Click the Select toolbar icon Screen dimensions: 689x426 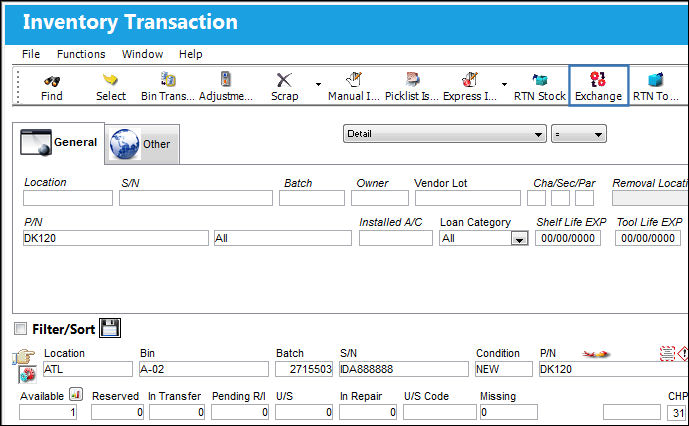110,80
